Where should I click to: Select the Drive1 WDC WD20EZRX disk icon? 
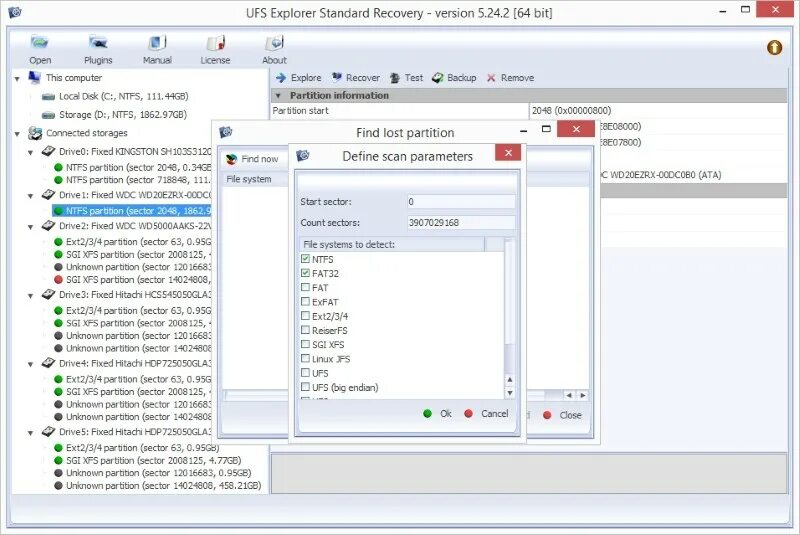pyautogui.click(x=48, y=194)
